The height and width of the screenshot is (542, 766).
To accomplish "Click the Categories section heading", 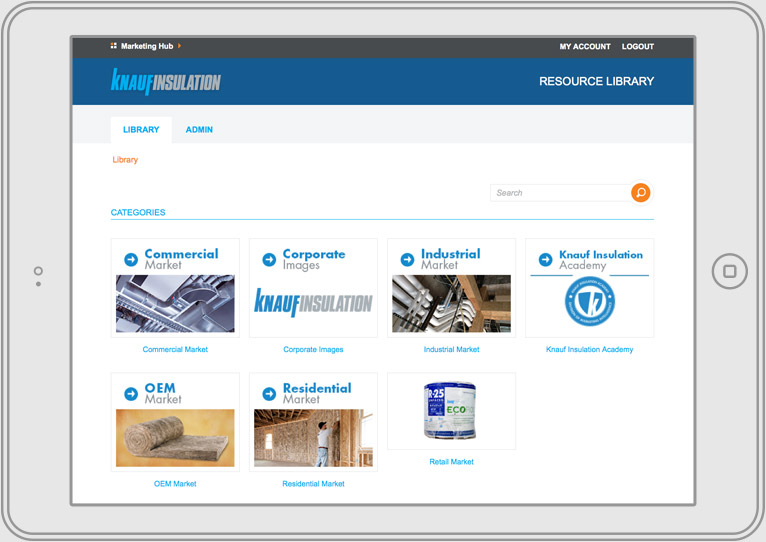I will click(x=138, y=213).
